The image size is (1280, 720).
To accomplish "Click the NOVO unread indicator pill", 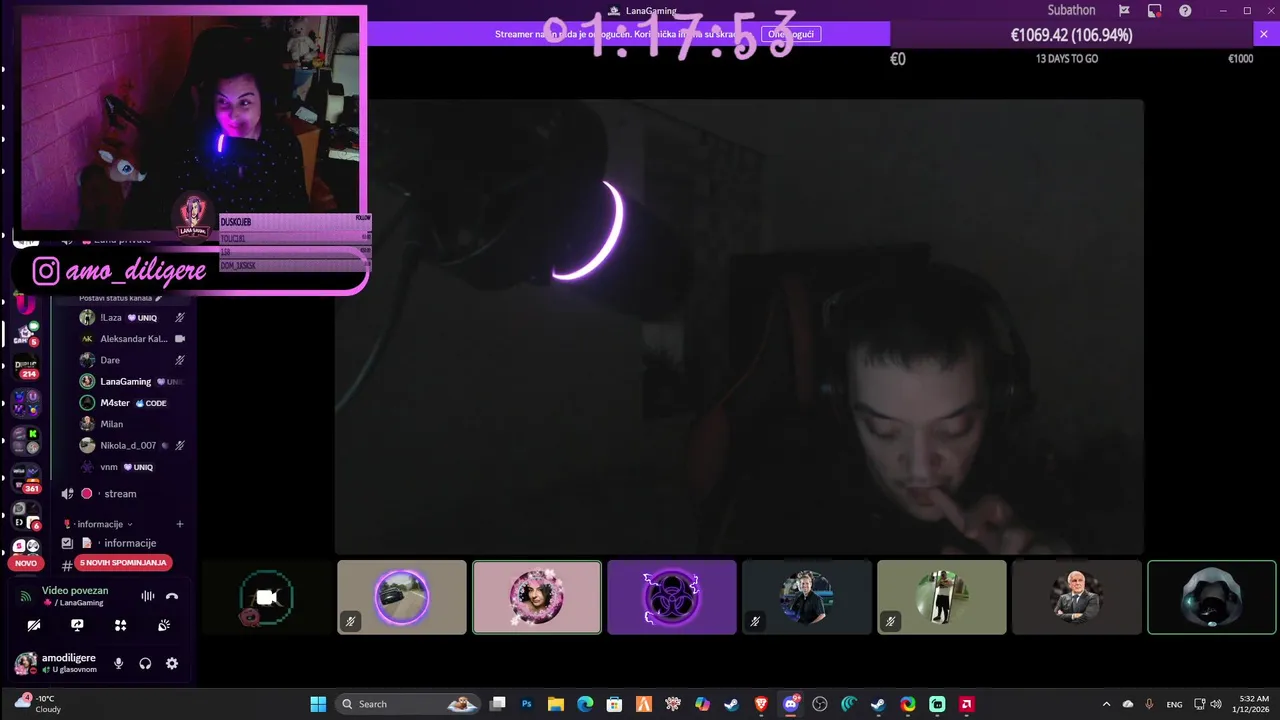I will point(26,563).
